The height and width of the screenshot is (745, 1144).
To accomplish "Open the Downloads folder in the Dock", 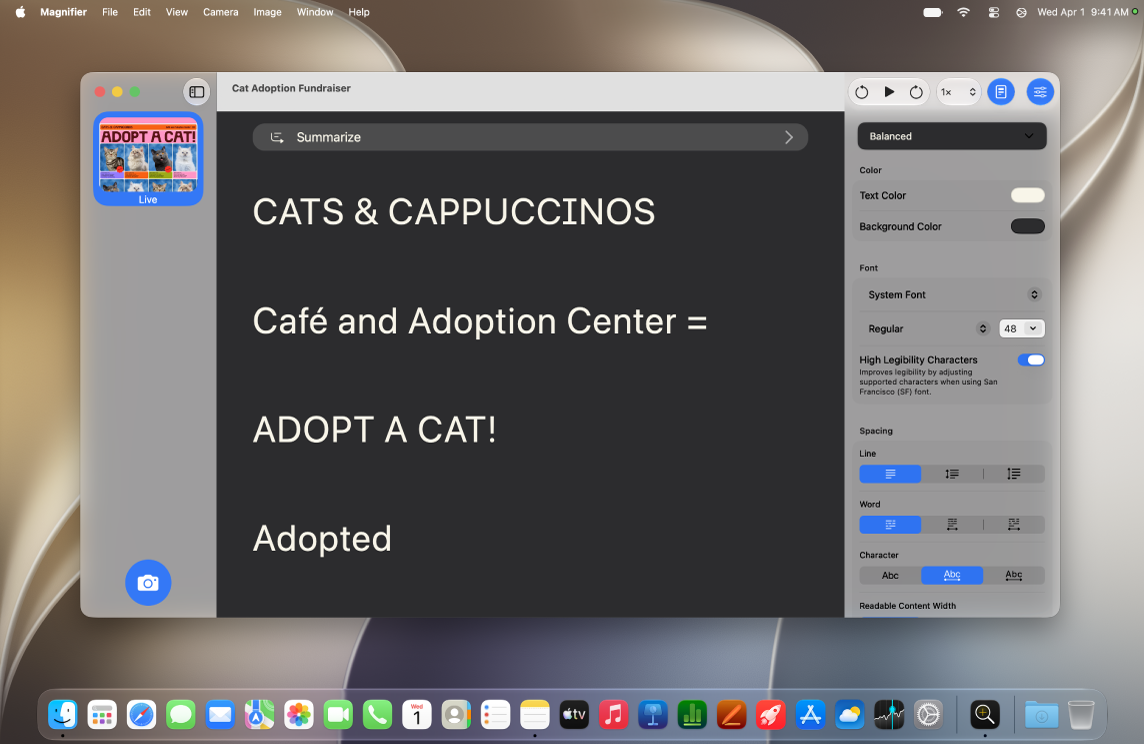I will coord(1041,714).
